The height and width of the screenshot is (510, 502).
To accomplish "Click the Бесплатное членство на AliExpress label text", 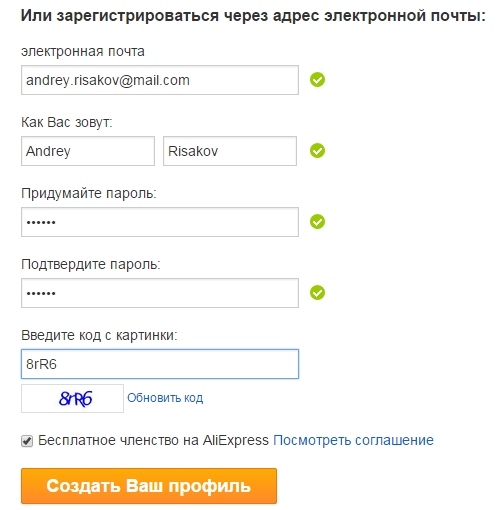I will 153,440.
